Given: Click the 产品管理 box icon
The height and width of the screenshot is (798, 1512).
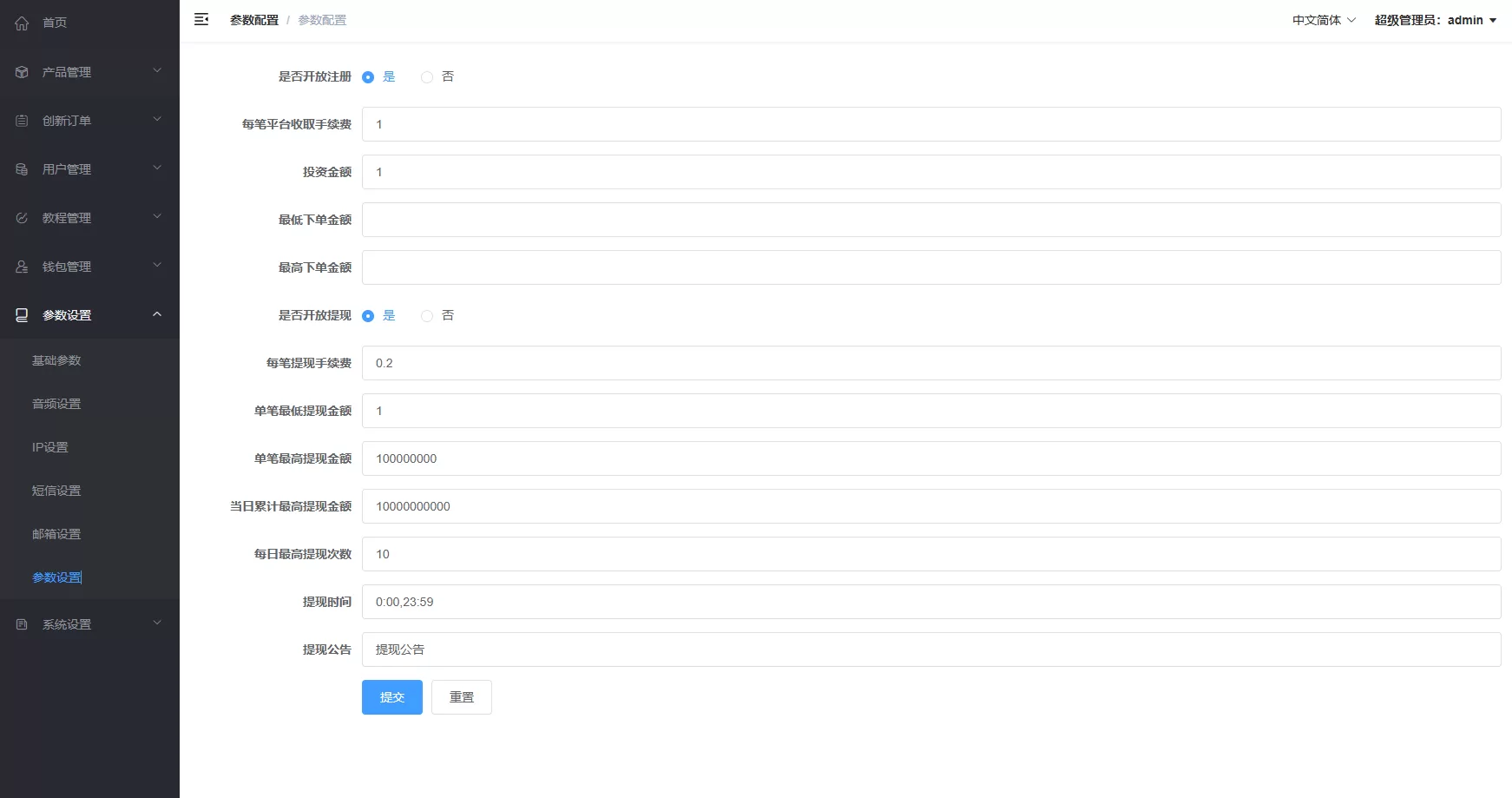Looking at the screenshot, I should tap(22, 72).
